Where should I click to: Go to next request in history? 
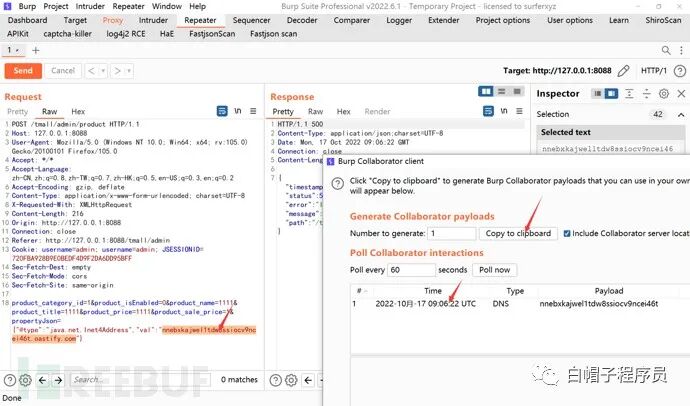coord(117,71)
